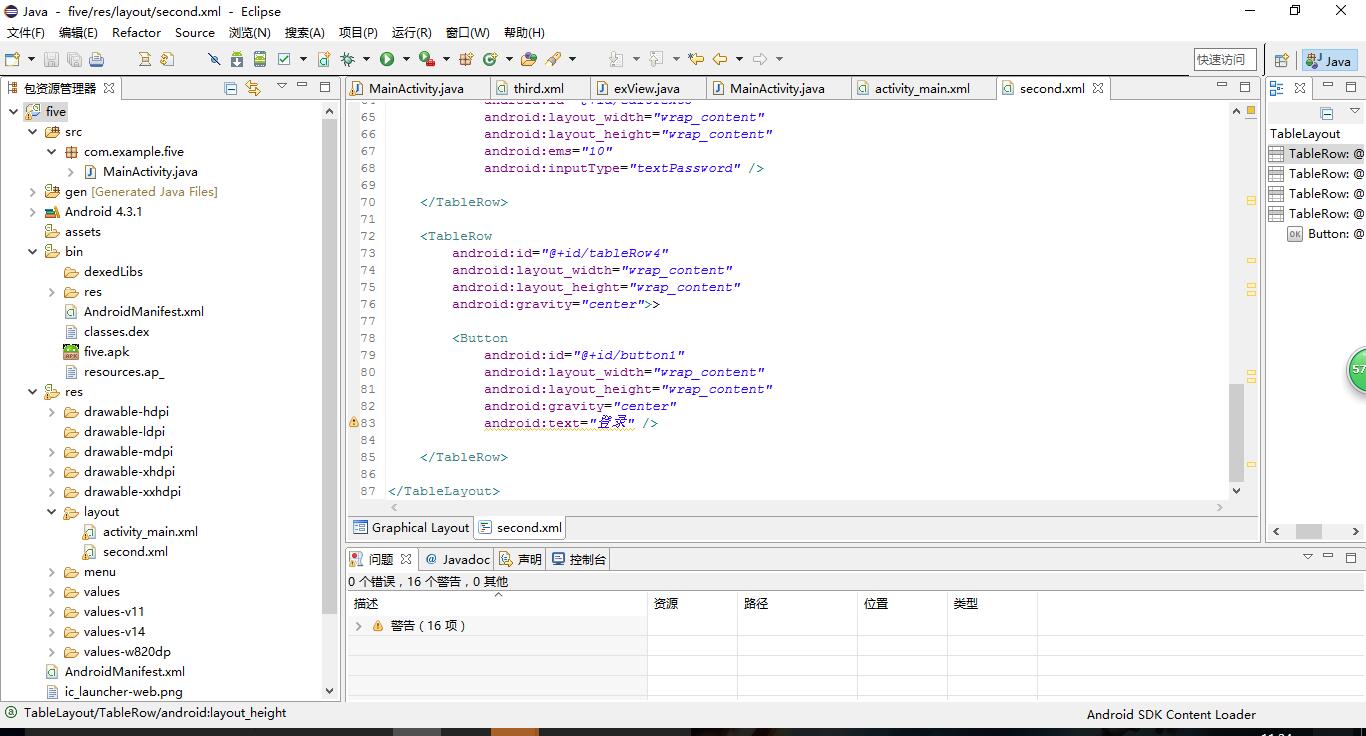Click the New Java Class icon
Image resolution: width=1366 pixels, height=736 pixels.
pos(490,59)
